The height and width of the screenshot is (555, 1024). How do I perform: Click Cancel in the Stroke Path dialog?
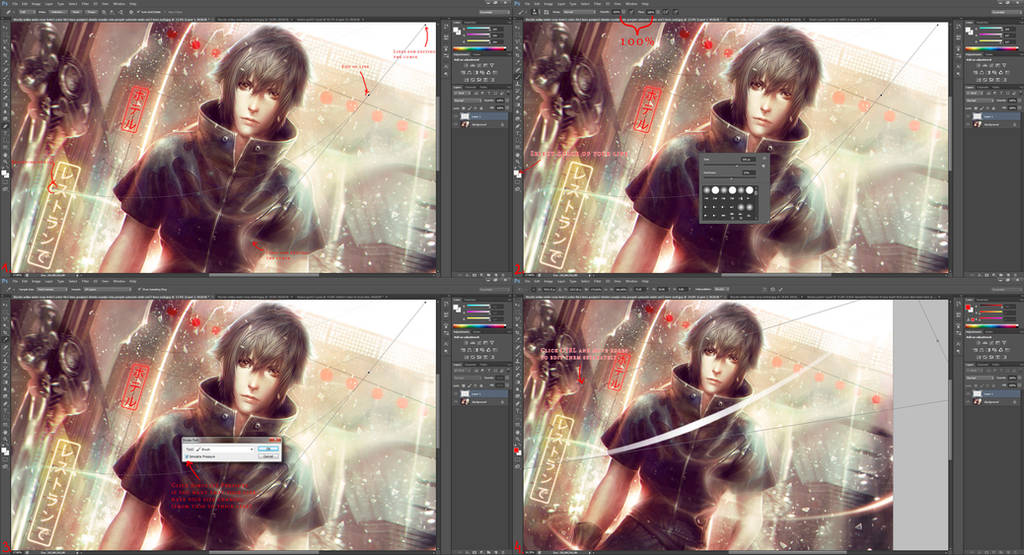point(268,456)
